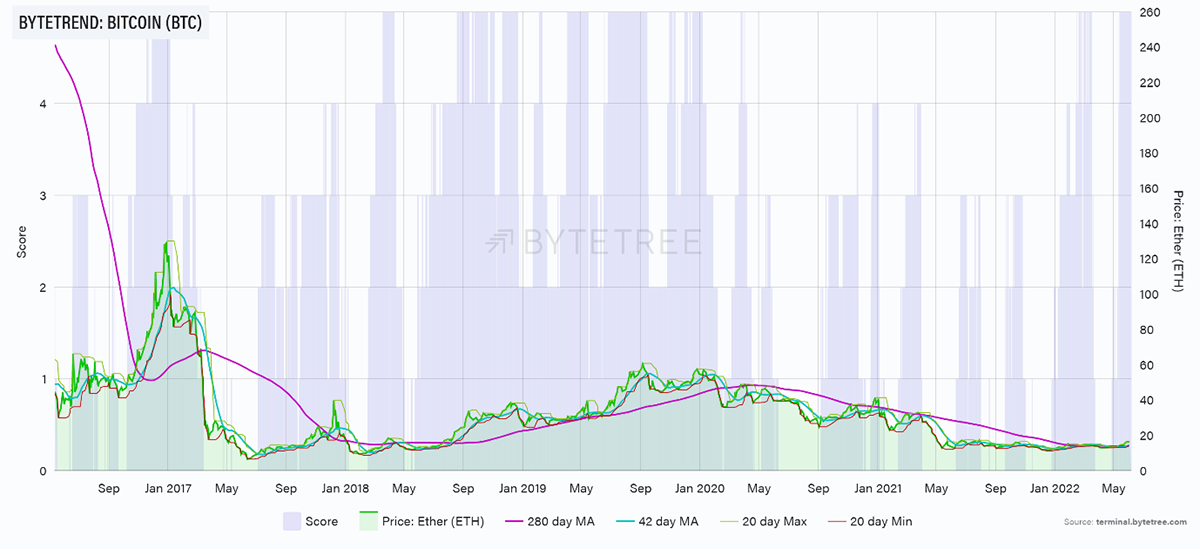The width and height of the screenshot is (1200, 549).
Task: Click the Price: Ether (ETH) right axis title
Action: 1178,240
